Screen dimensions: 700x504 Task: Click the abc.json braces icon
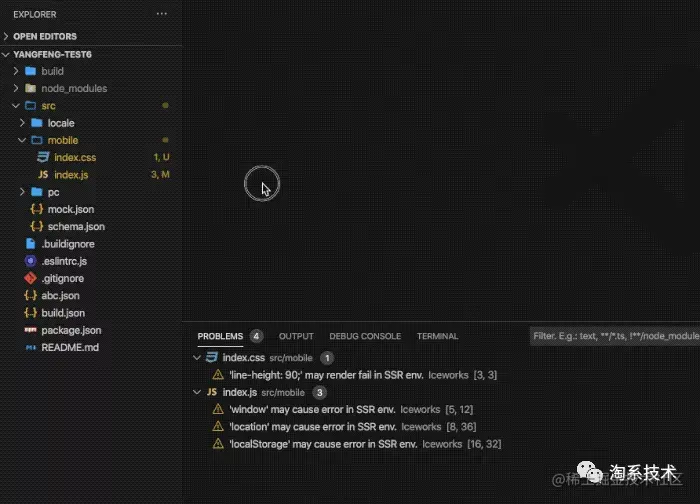pos(30,296)
